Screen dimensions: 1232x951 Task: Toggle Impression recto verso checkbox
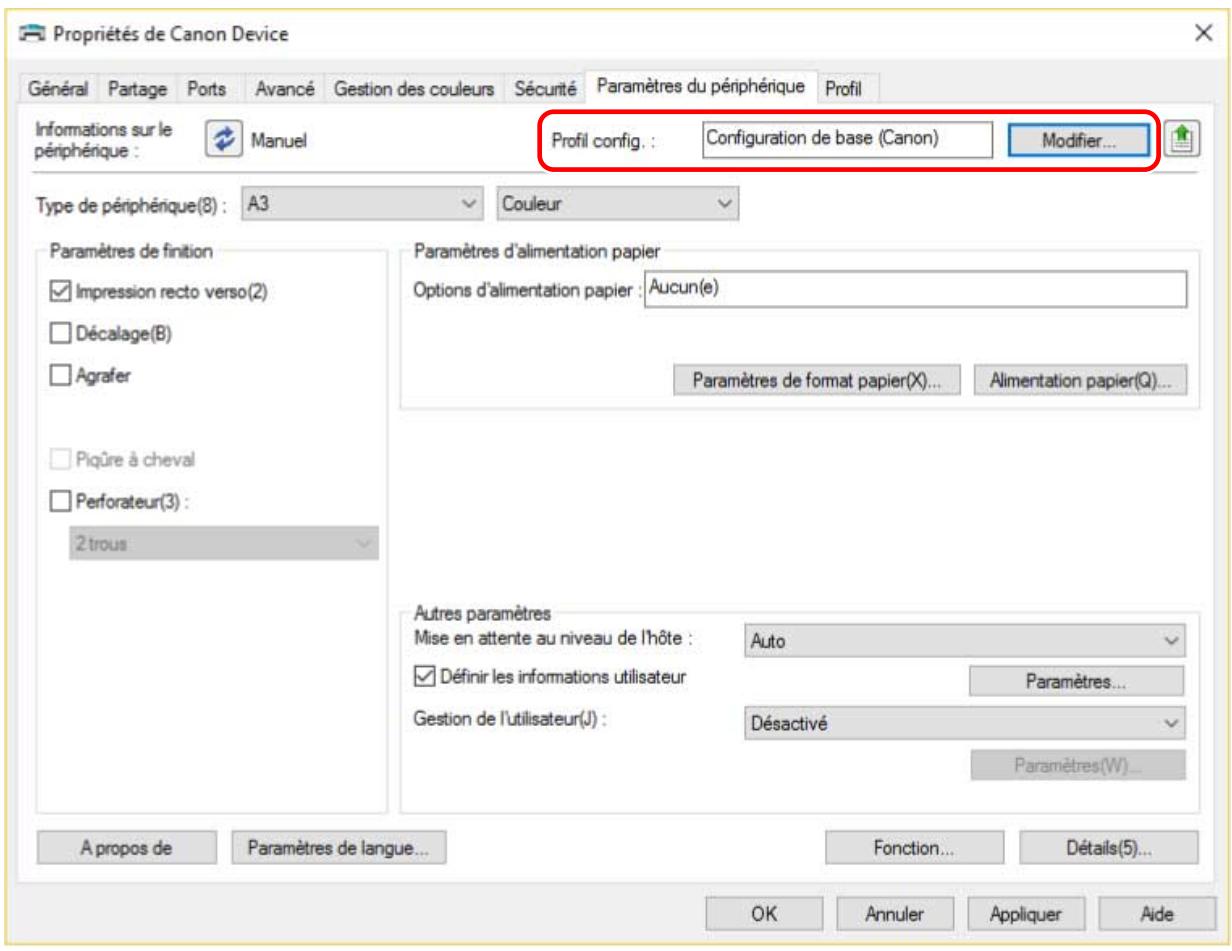coord(60,292)
